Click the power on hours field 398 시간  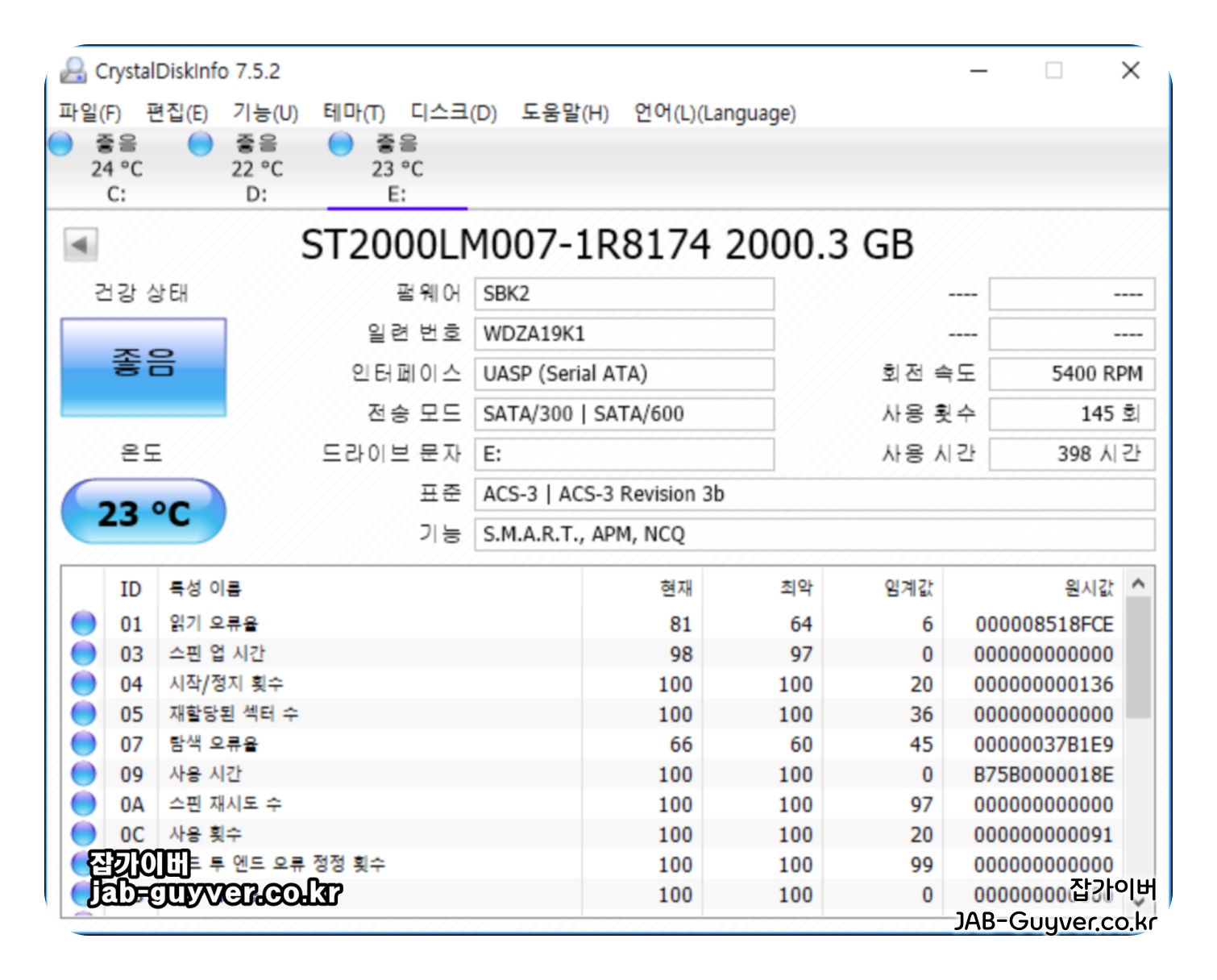1072,455
